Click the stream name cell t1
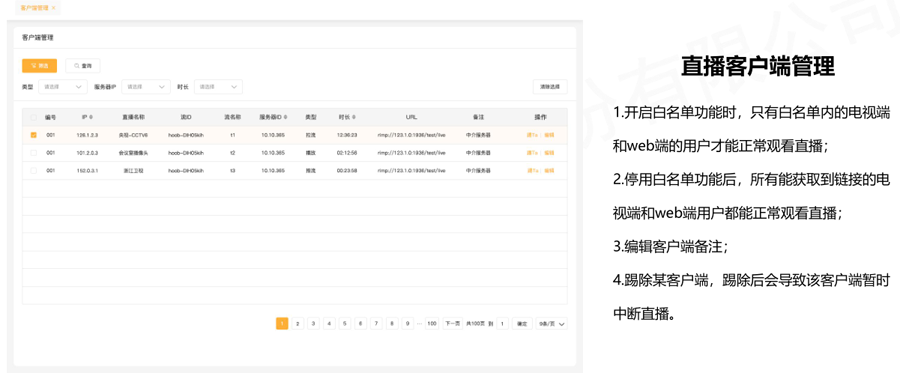Viewport: 900px width, 382px height. coord(232,135)
